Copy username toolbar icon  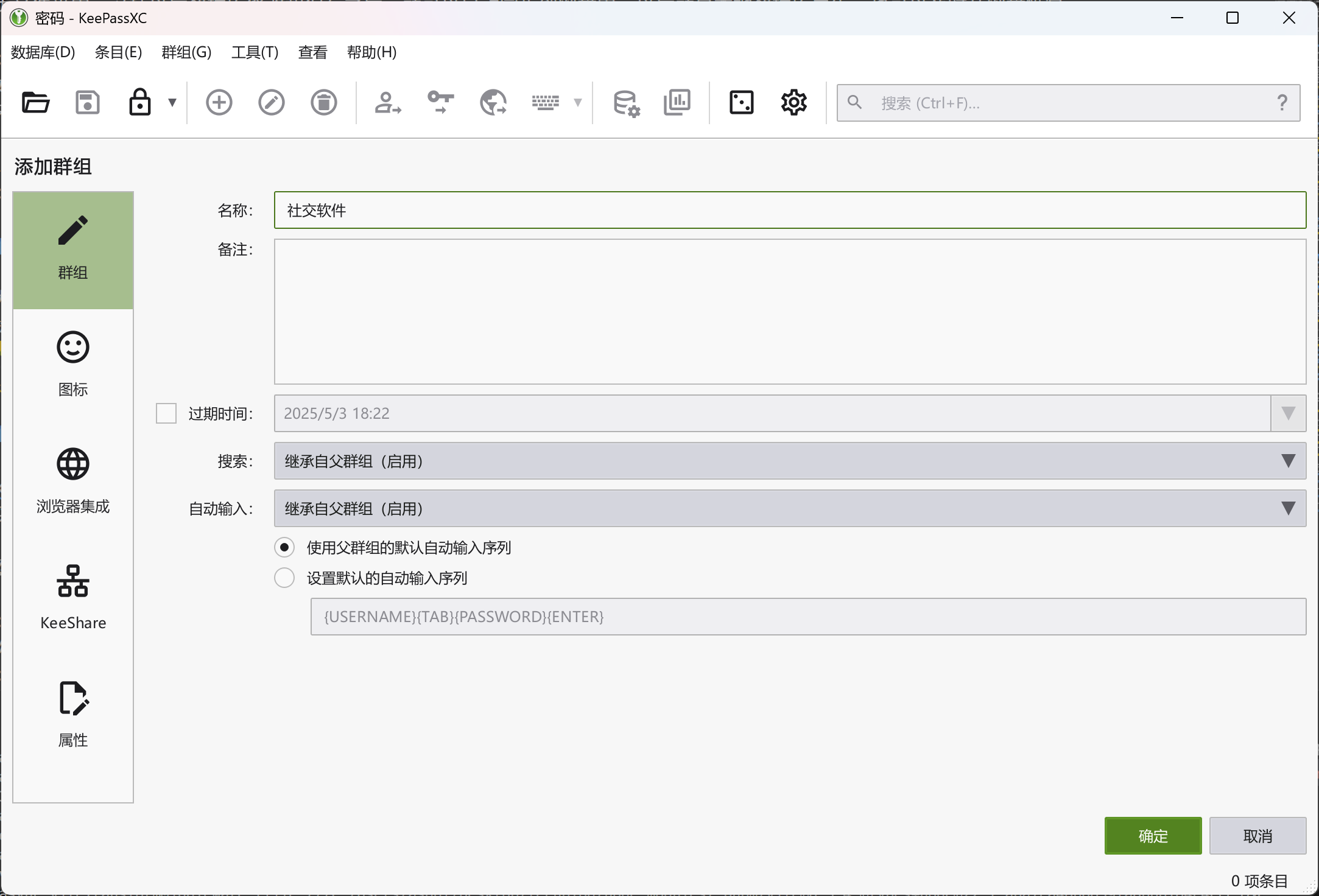pyautogui.click(x=387, y=102)
